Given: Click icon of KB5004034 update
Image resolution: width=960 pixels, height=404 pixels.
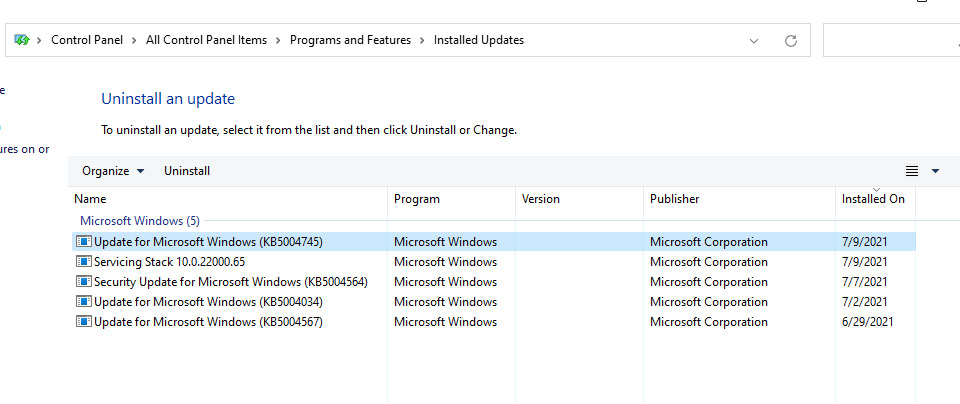Looking at the screenshot, I should pyautogui.click(x=83, y=302).
